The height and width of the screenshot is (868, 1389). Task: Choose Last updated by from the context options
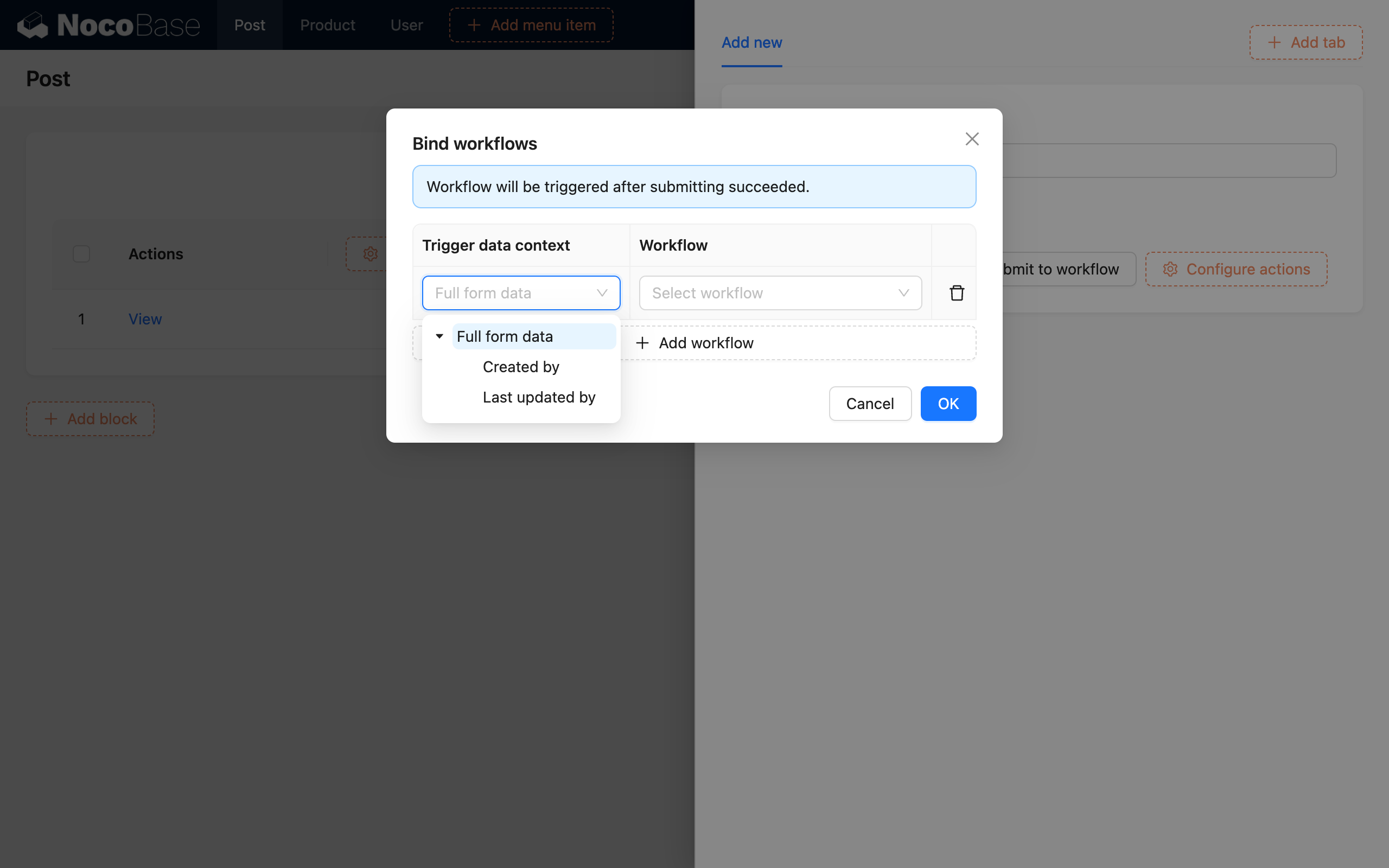tap(538, 397)
